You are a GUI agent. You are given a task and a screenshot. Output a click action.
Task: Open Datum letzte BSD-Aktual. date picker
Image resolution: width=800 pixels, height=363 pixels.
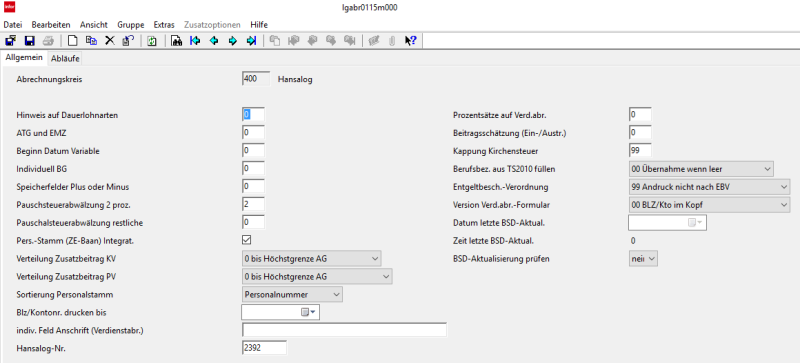[695, 223]
